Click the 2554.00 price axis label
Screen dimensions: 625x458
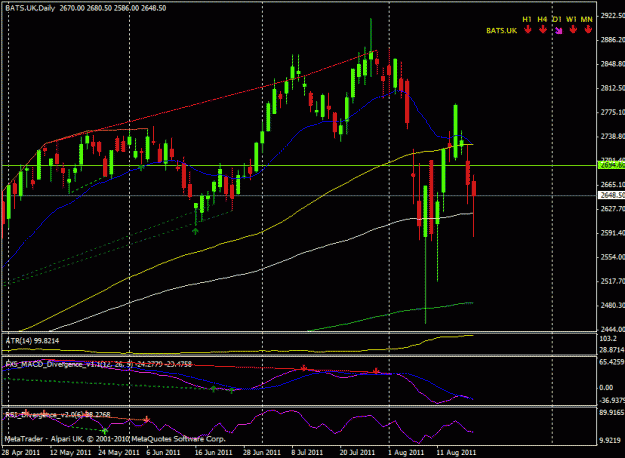pyautogui.click(x=613, y=257)
